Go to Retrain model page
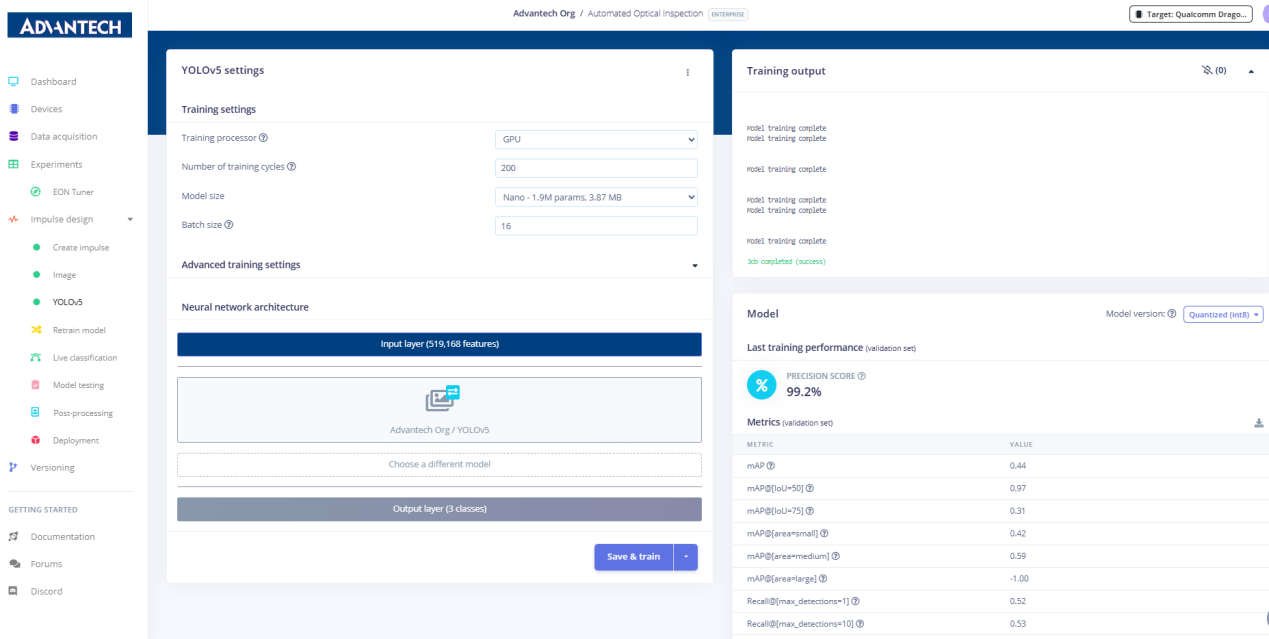 click(x=79, y=330)
